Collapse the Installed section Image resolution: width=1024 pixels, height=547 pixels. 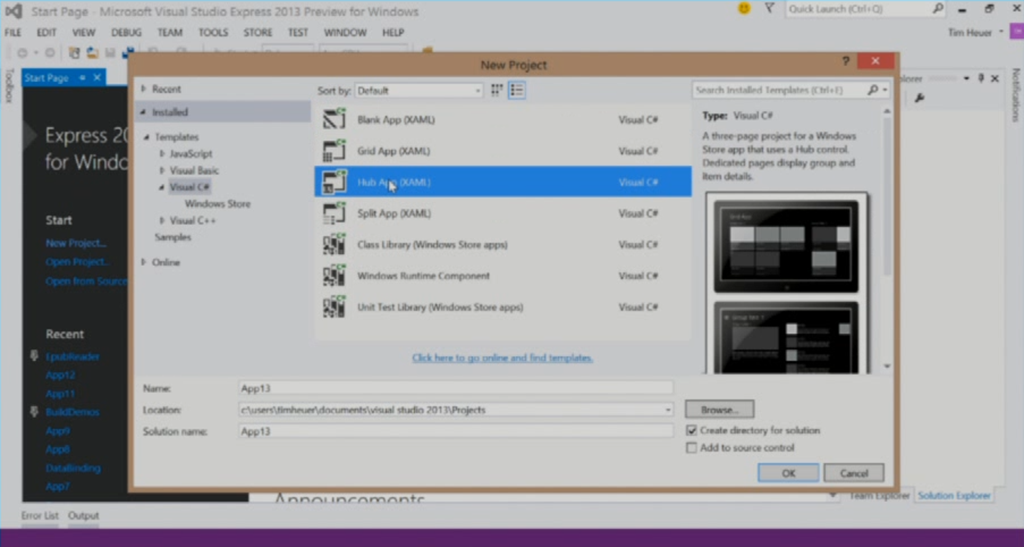[144, 112]
